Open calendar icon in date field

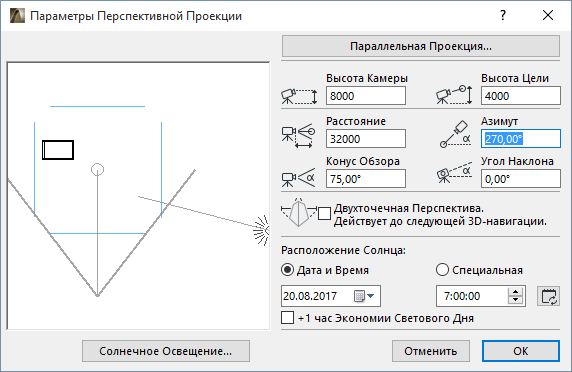[x=359, y=296]
